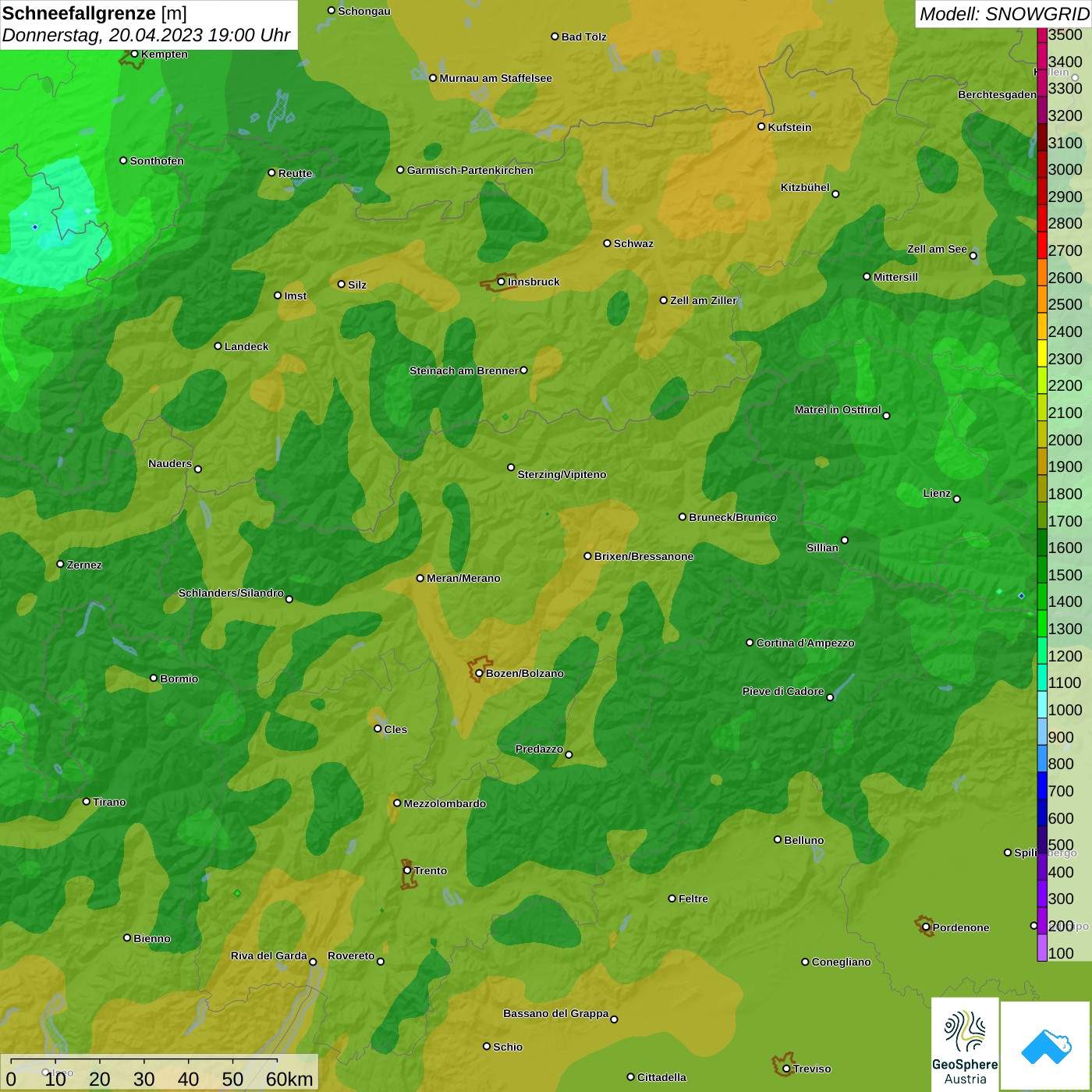Image resolution: width=1092 pixels, height=1092 pixels.
Task: Click the "100" legend value
Action: point(1061,952)
